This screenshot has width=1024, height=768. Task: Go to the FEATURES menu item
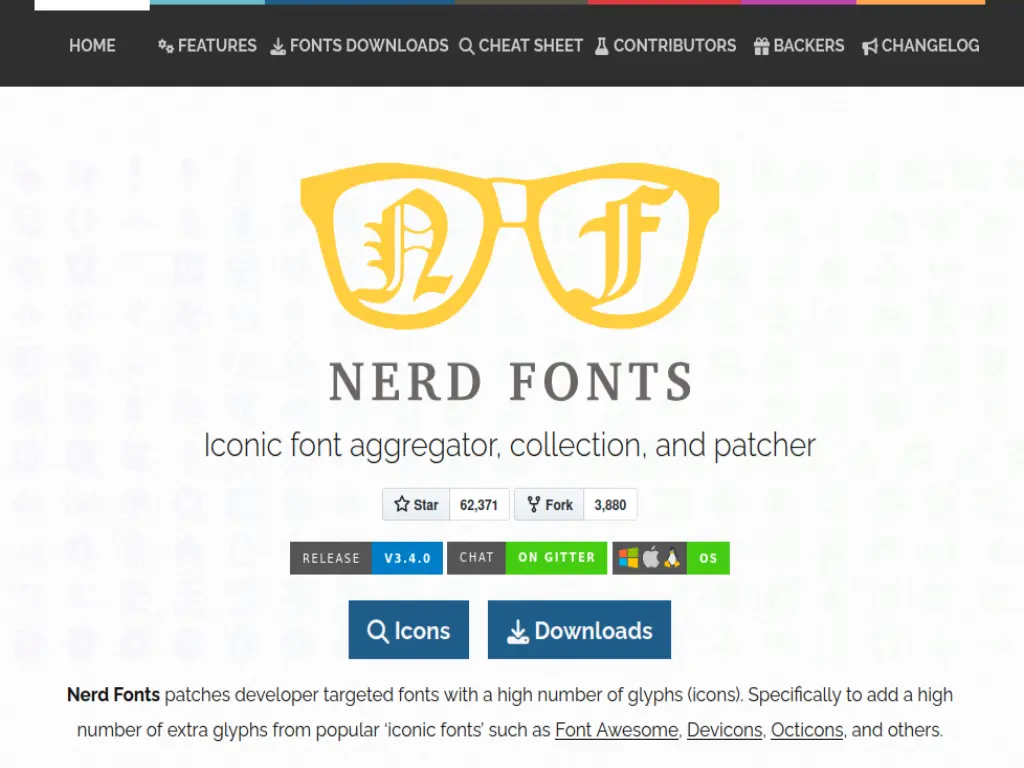coord(207,46)
